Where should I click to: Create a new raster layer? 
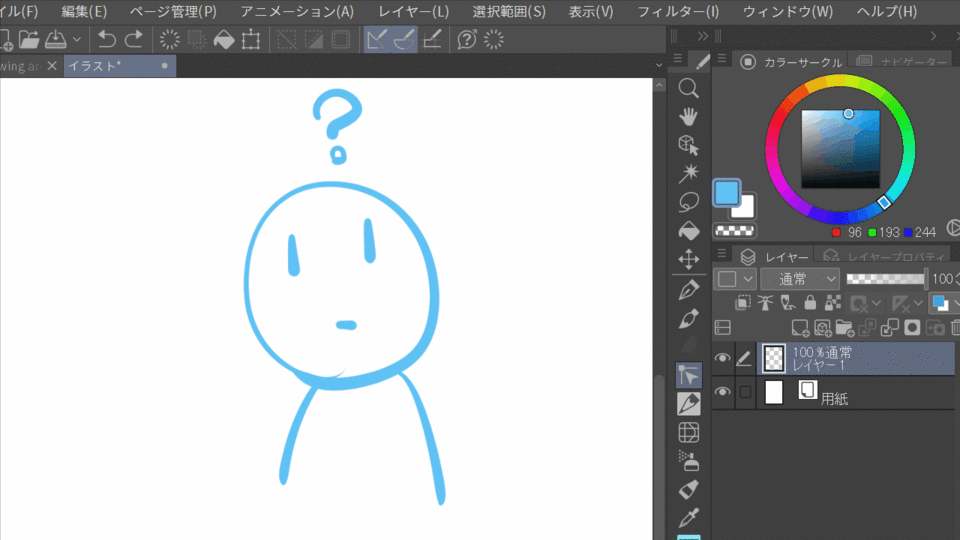pyautogui.click(x=799, y=327)
